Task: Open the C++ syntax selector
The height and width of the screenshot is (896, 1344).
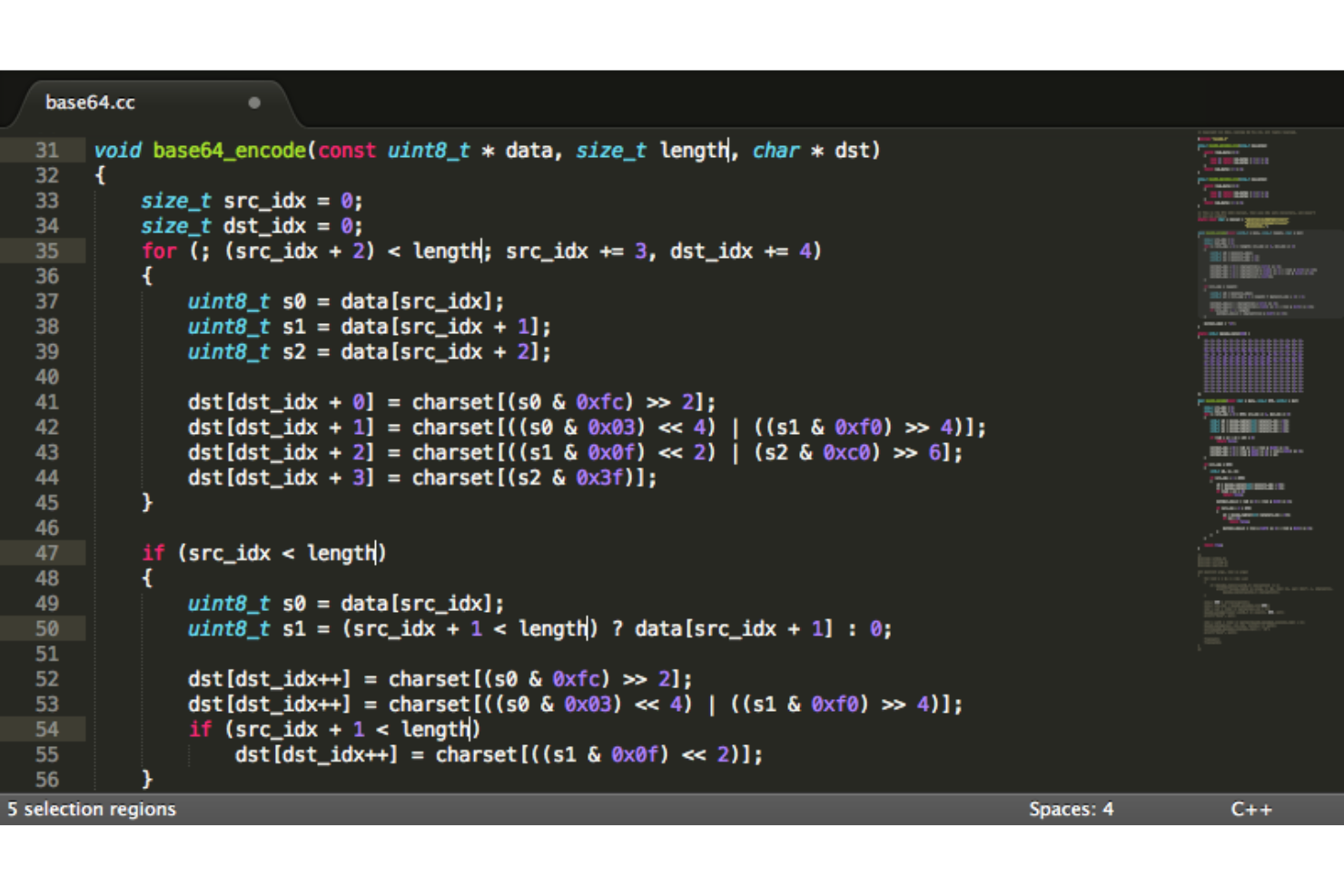Action: tap(1251, 809)
